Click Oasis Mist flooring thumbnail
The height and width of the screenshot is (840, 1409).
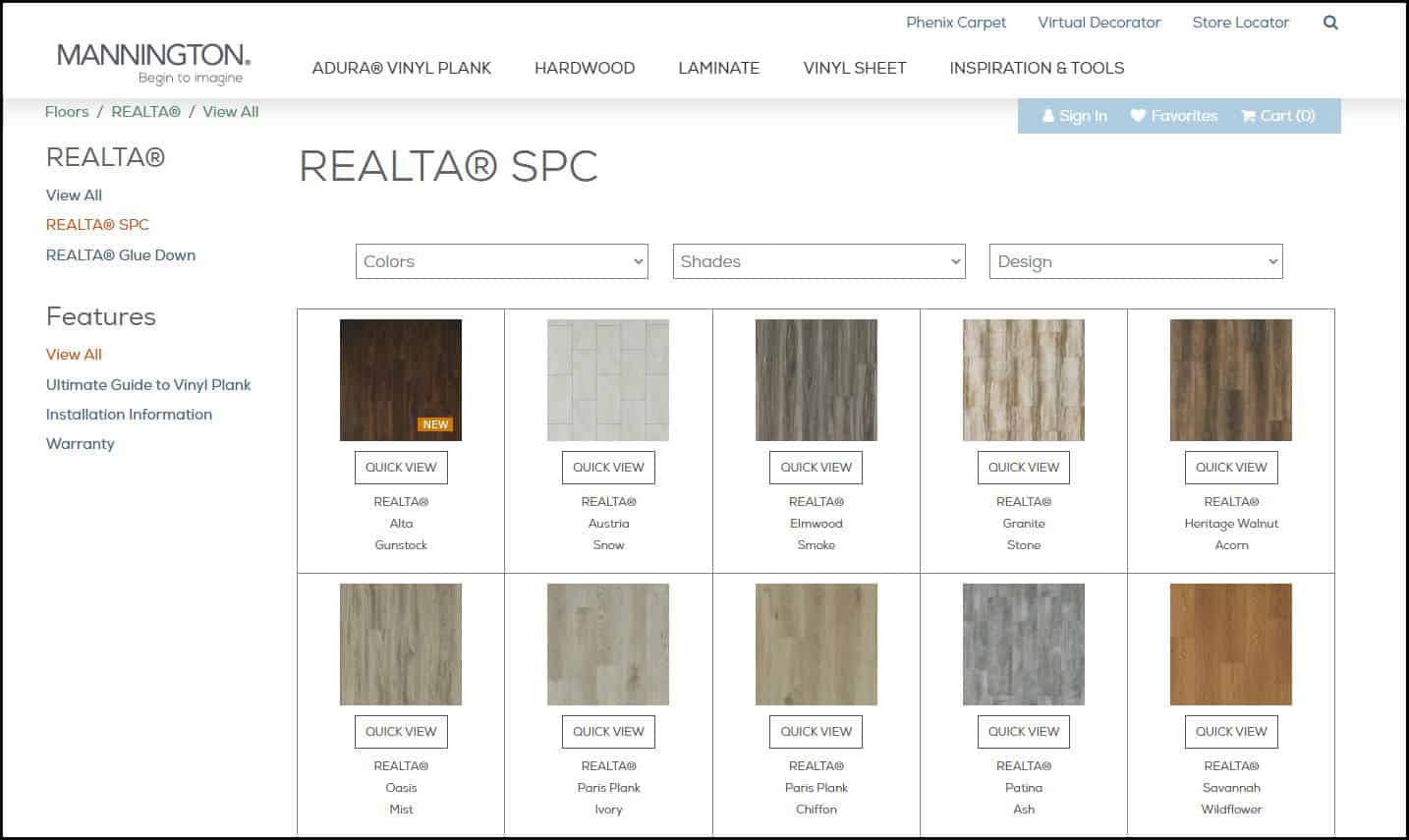coord(401,644)
